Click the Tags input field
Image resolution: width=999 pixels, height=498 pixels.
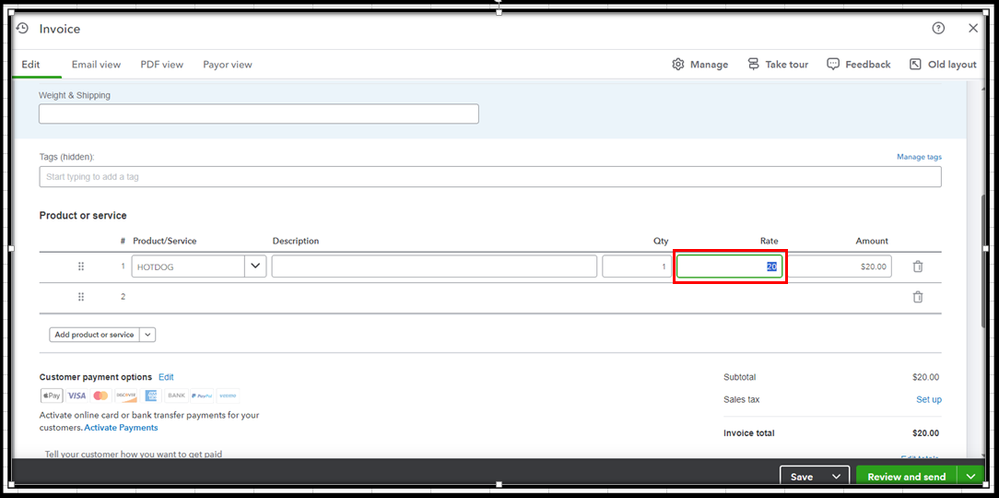coord(490,176)
